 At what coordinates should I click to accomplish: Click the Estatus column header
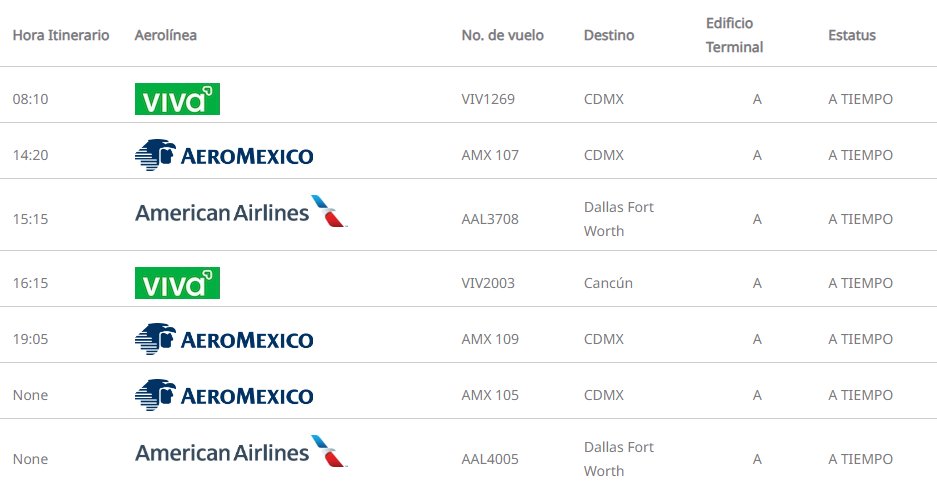click(x=851, y=35)
